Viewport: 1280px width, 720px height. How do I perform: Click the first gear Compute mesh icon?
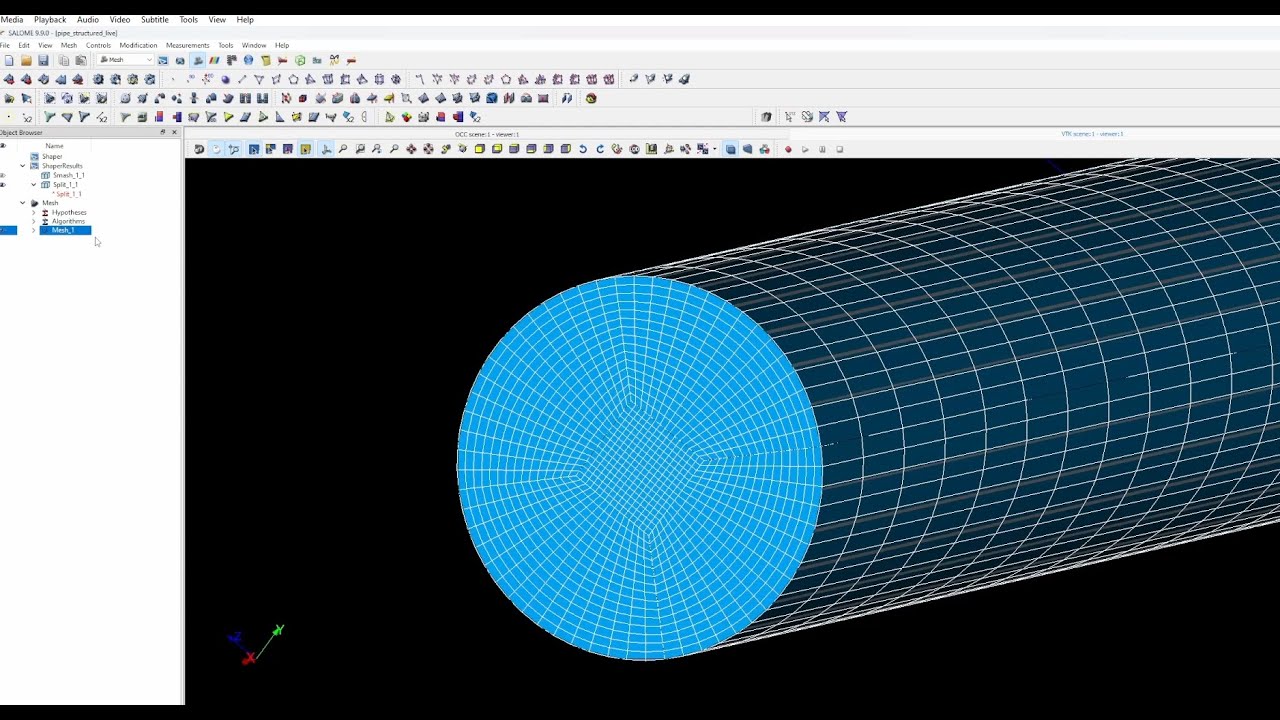point(98,79)
